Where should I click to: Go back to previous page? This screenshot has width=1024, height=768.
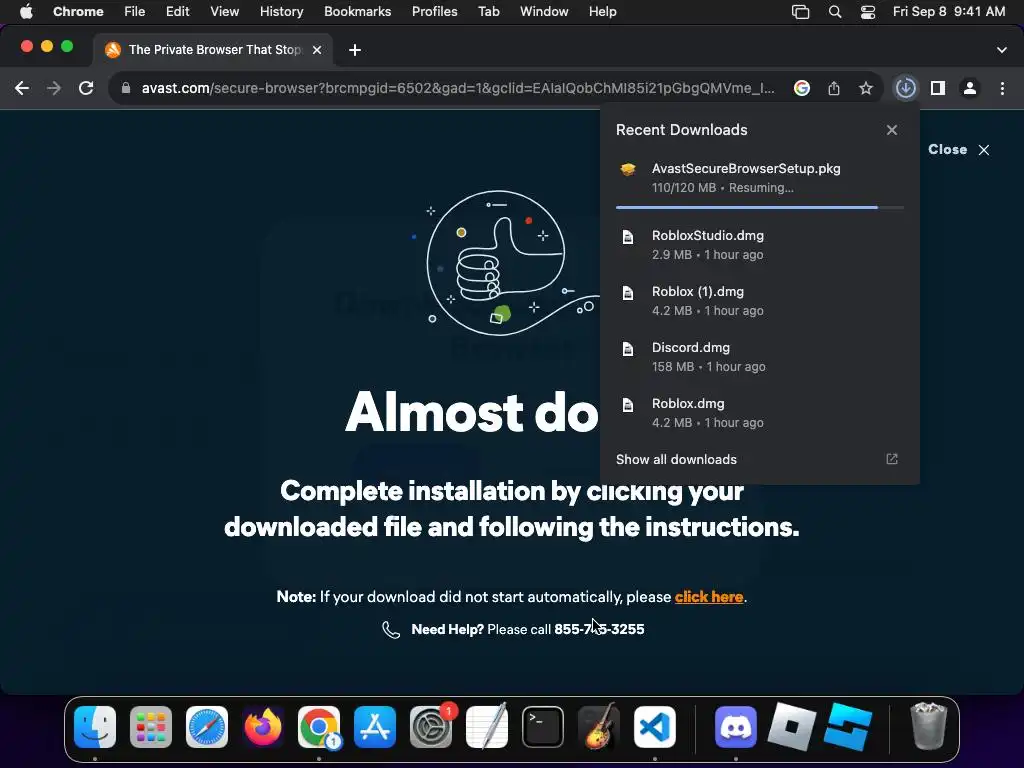pyautogui.click(x=22, y=88)
